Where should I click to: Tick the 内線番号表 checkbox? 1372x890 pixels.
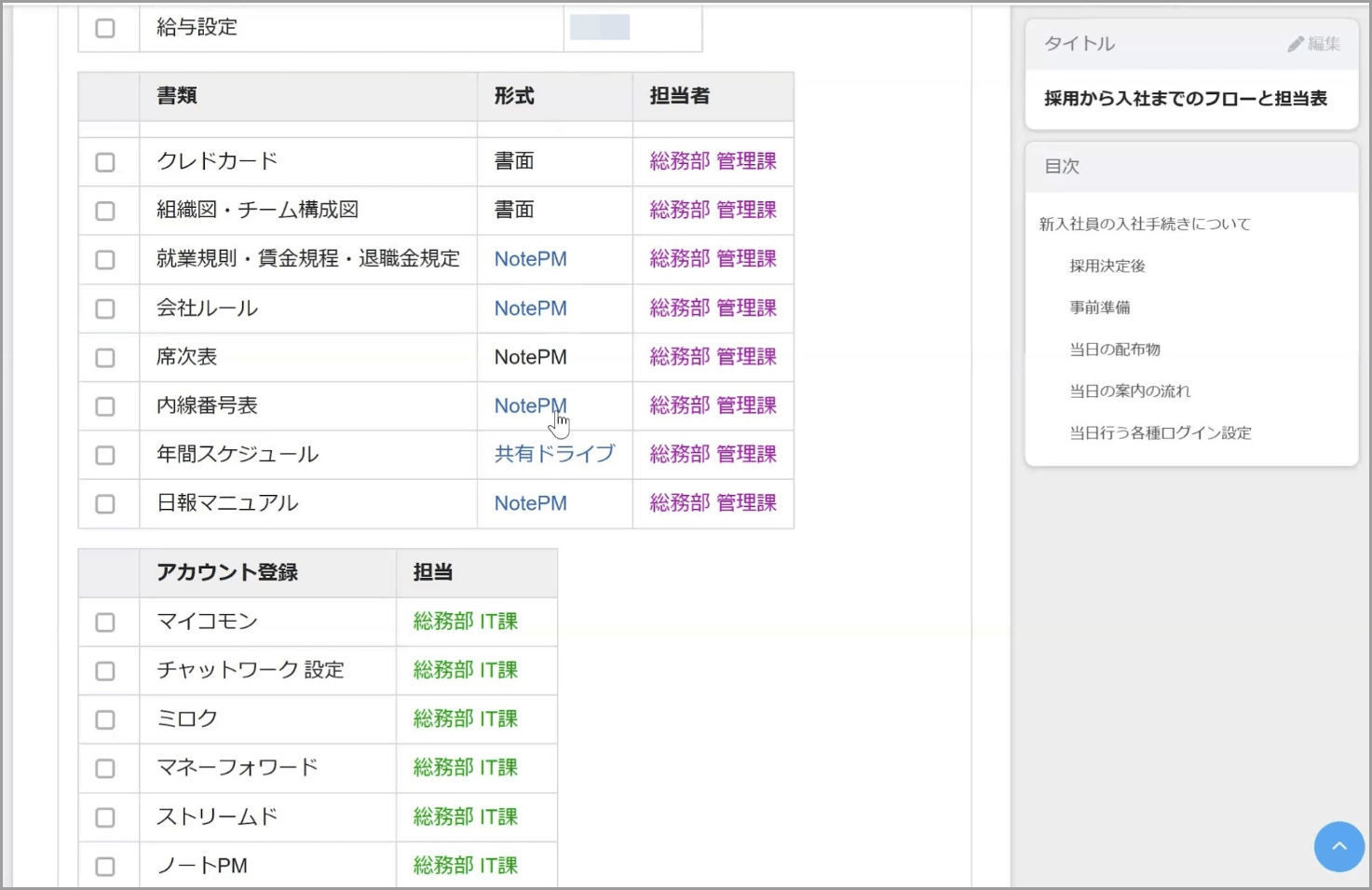(x=105, y=406)
